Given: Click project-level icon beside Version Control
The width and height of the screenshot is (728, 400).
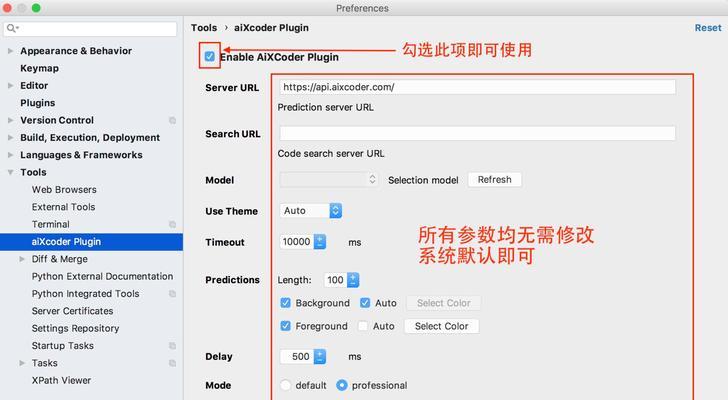Looking at the screenshot, I should [172, 120].
